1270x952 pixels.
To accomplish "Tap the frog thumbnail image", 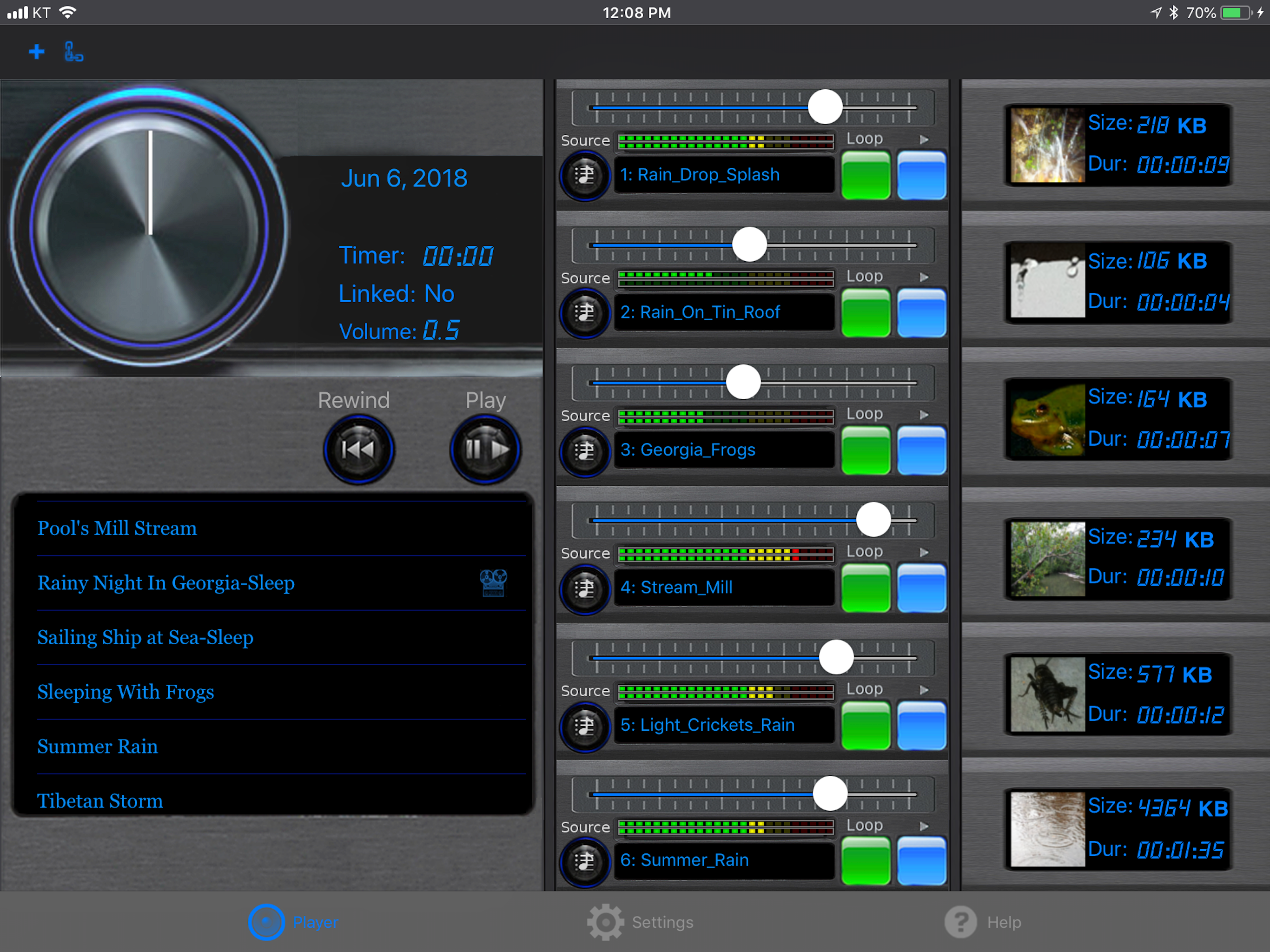I will click(1047, 420).
